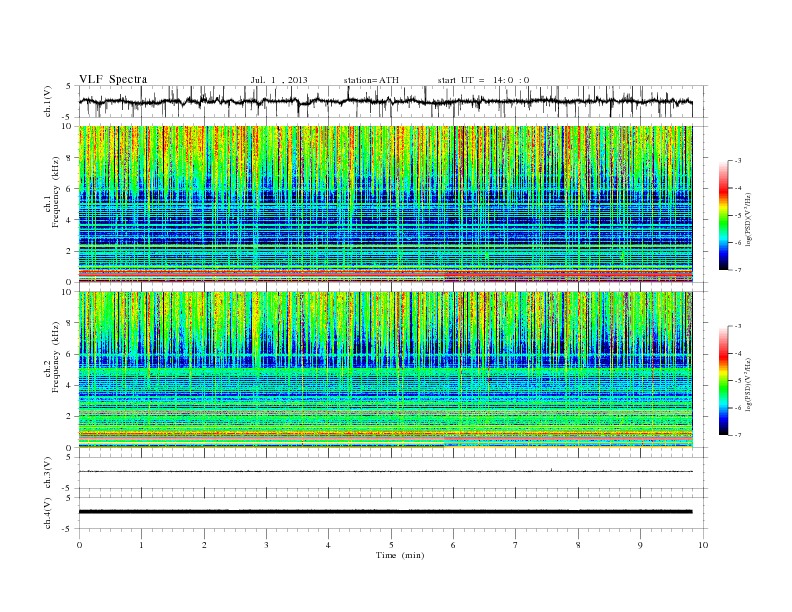This screenshot has height=612, width=792.
Task: Select the "ch.3(V)" axis label
Action: point(47,473)
